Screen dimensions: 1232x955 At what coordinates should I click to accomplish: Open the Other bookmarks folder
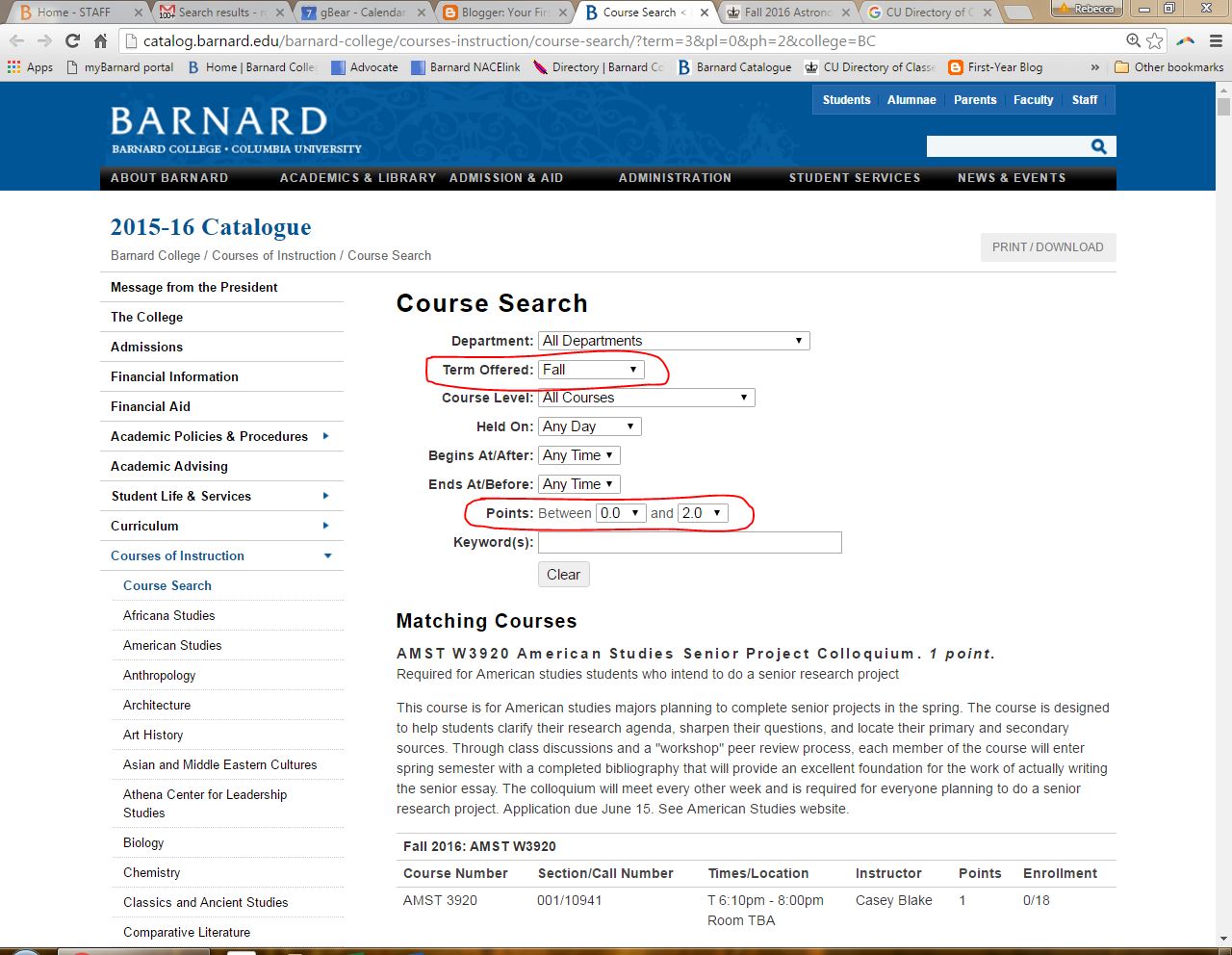pyautogui.click(x=1168, y=67)
